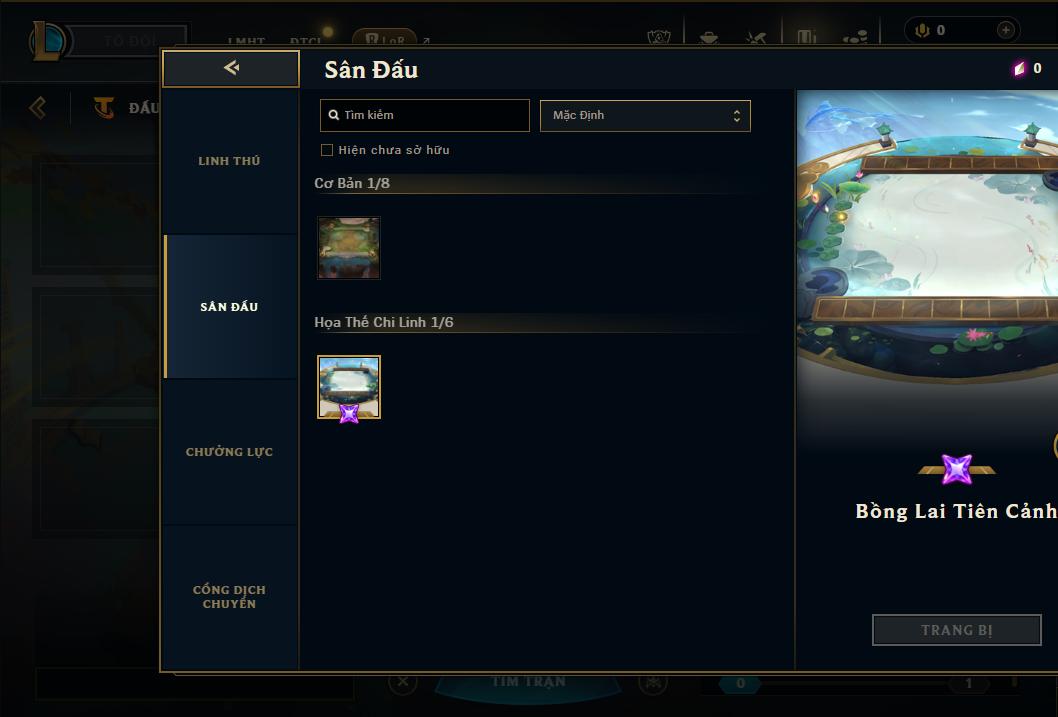This screenshot has height=717, width=1058.
Task: Switch to the LINH THÚ tab
Action: pos(229,161)
